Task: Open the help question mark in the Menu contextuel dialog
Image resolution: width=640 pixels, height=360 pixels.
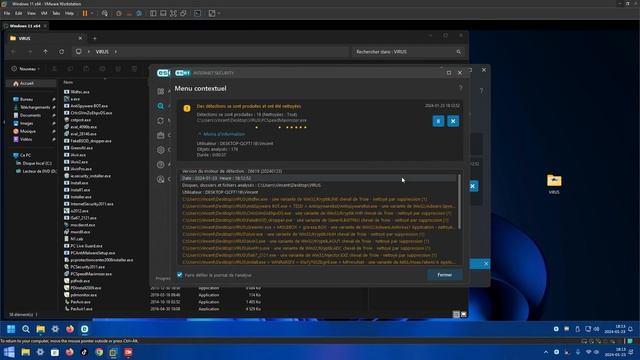Action: tap(460, 88)
